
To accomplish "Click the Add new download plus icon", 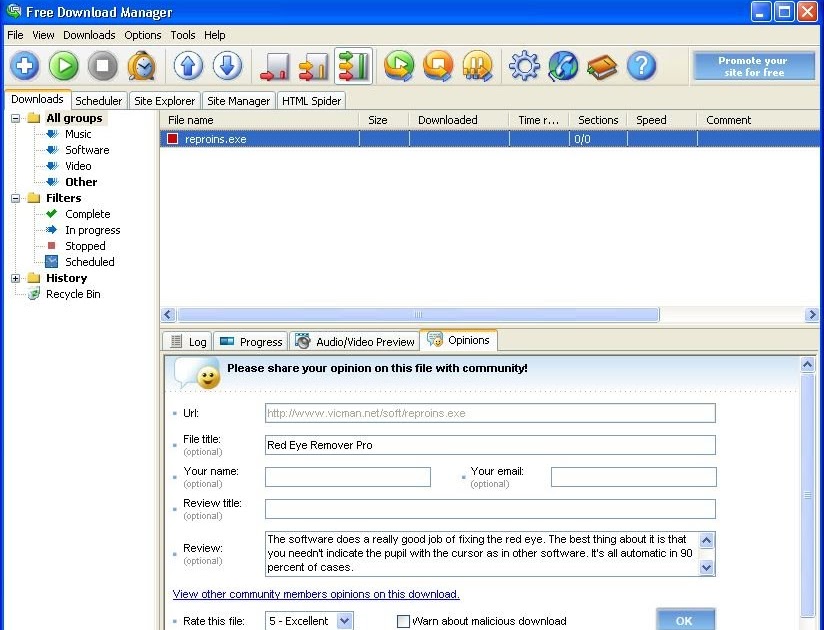I will 24,66.
